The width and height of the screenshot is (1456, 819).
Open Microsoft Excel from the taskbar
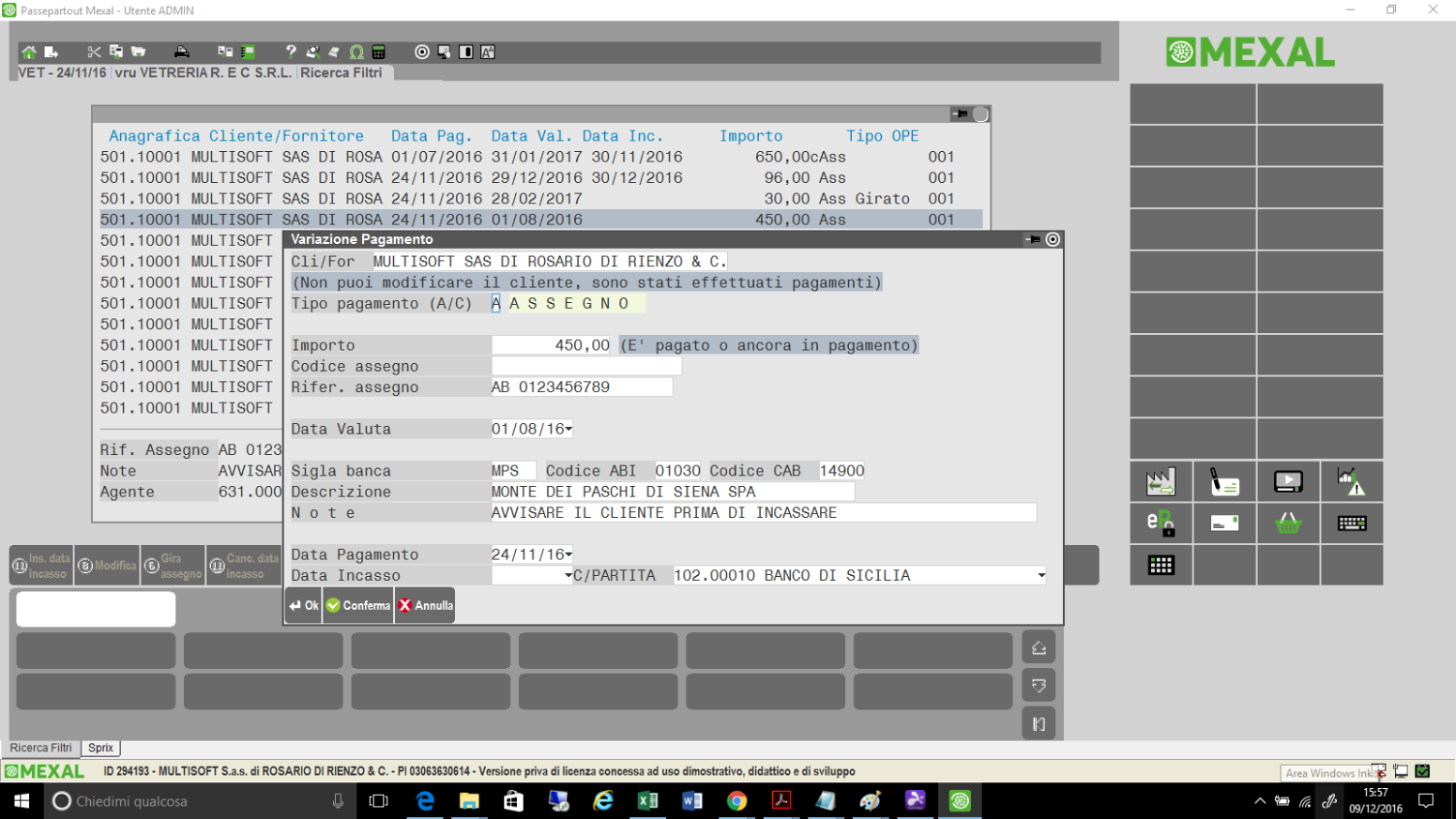[647, 801]
